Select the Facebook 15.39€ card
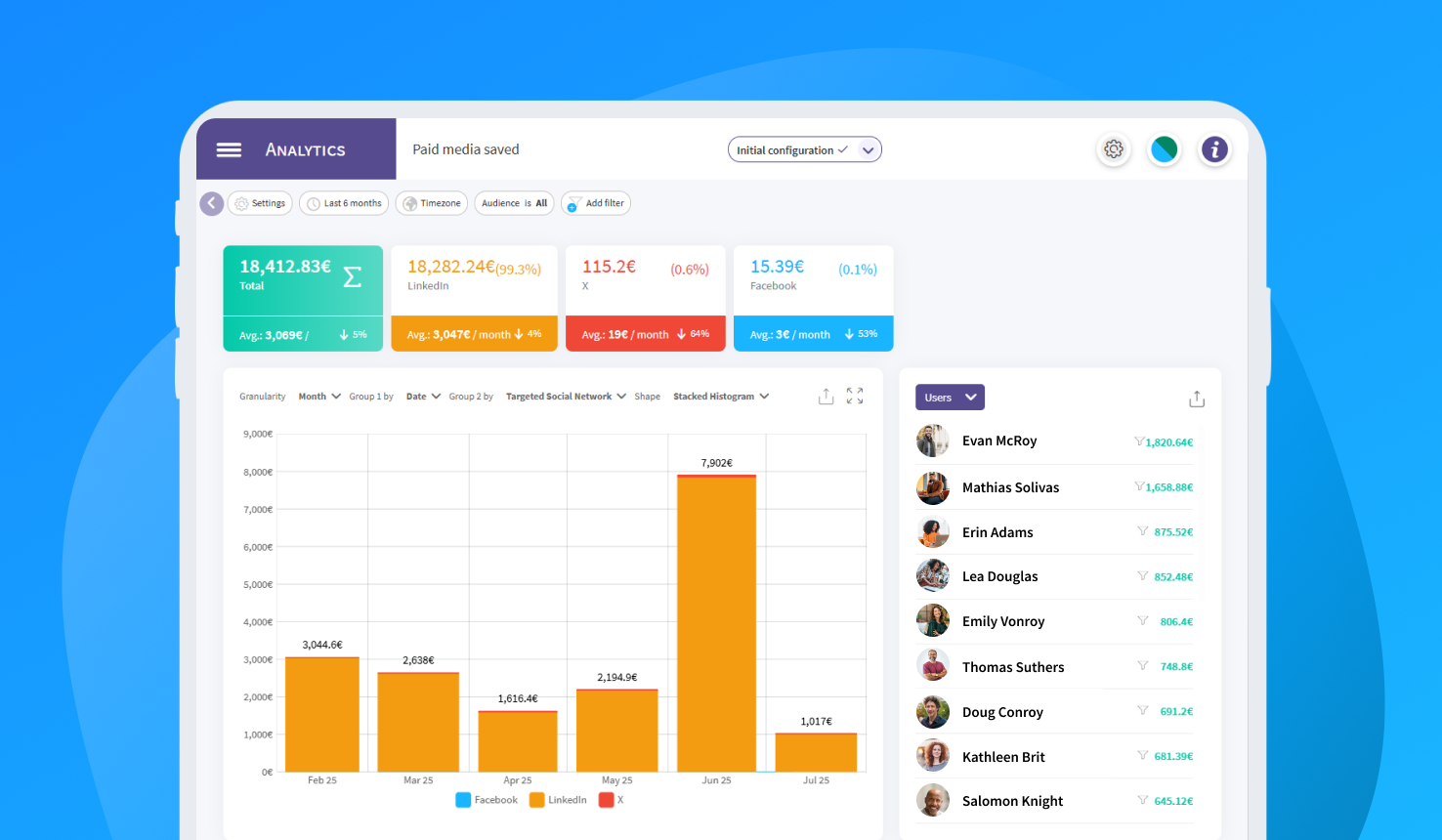The width and height of the screenshot is (1442, 840). pyautogui.click(x=813, y=298)
